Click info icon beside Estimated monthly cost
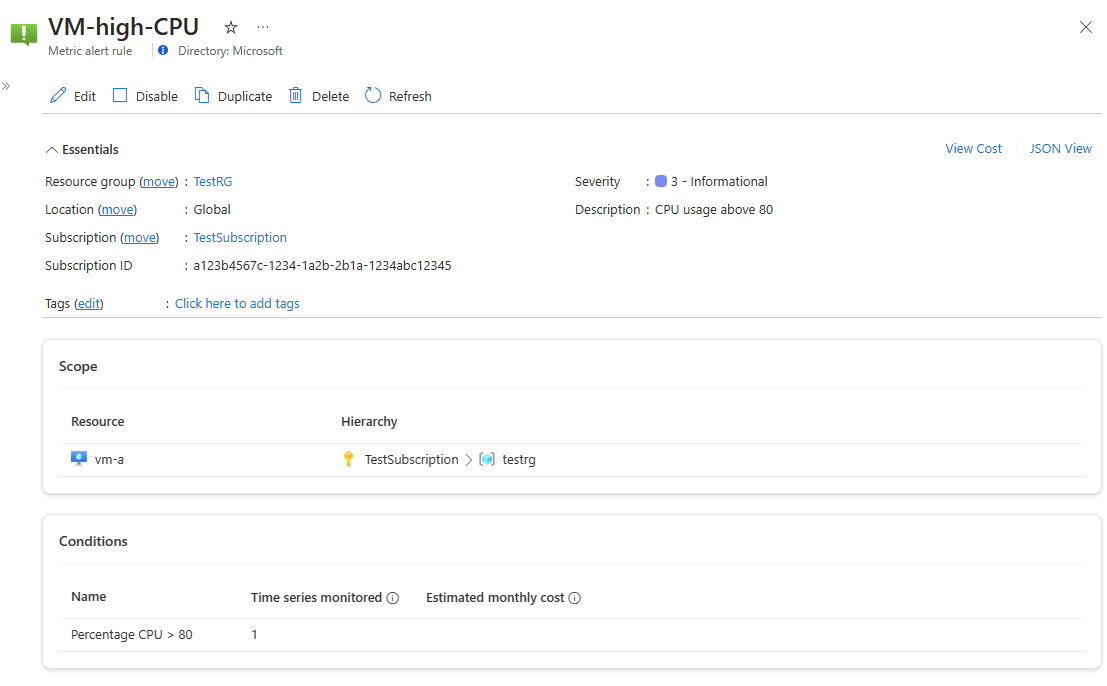Screen dimensions: 1107x686 [575, 598]
